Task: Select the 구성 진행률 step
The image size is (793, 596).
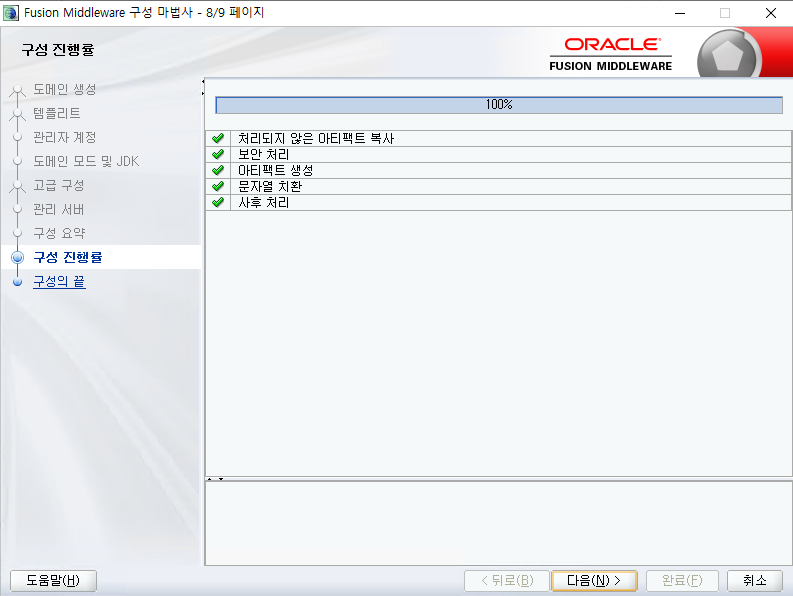Action: point(68,257)
